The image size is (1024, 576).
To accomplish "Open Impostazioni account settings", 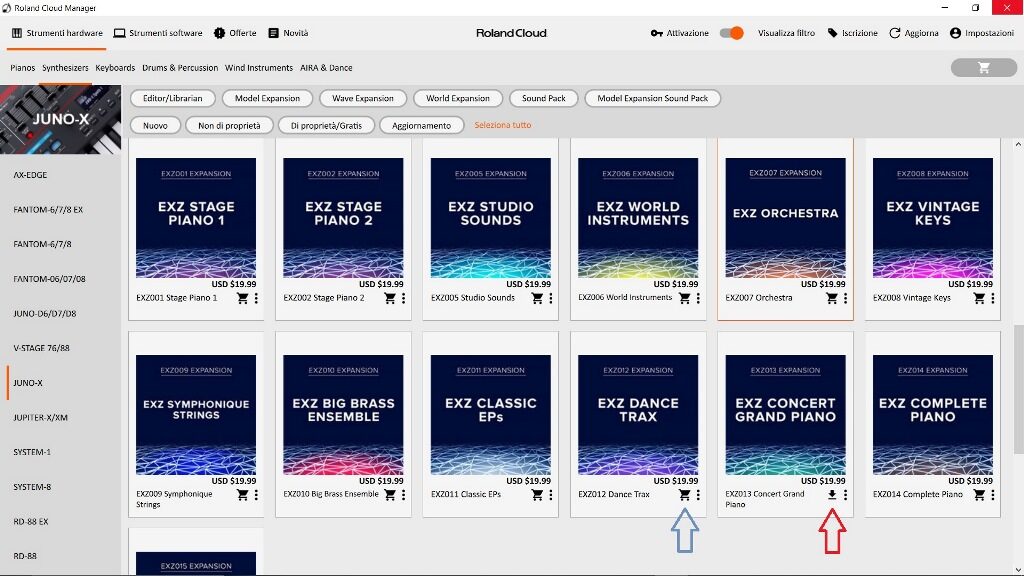I will 982,33.
